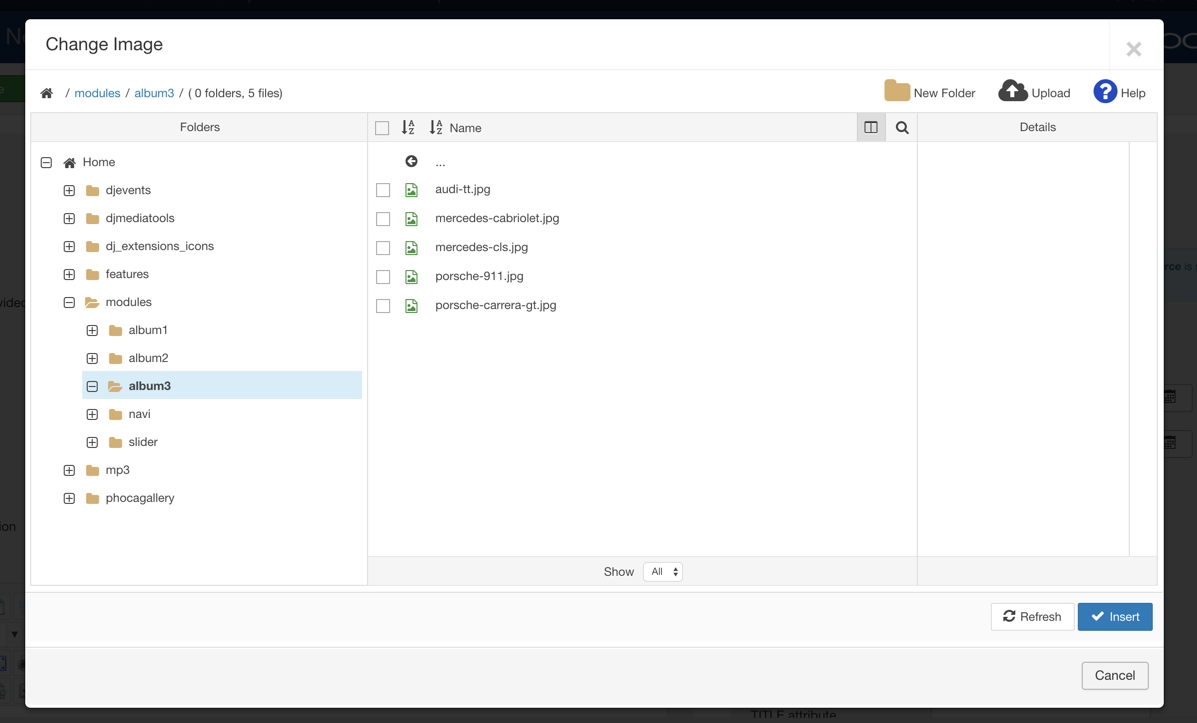Click the features folder icon

(92, 274)
